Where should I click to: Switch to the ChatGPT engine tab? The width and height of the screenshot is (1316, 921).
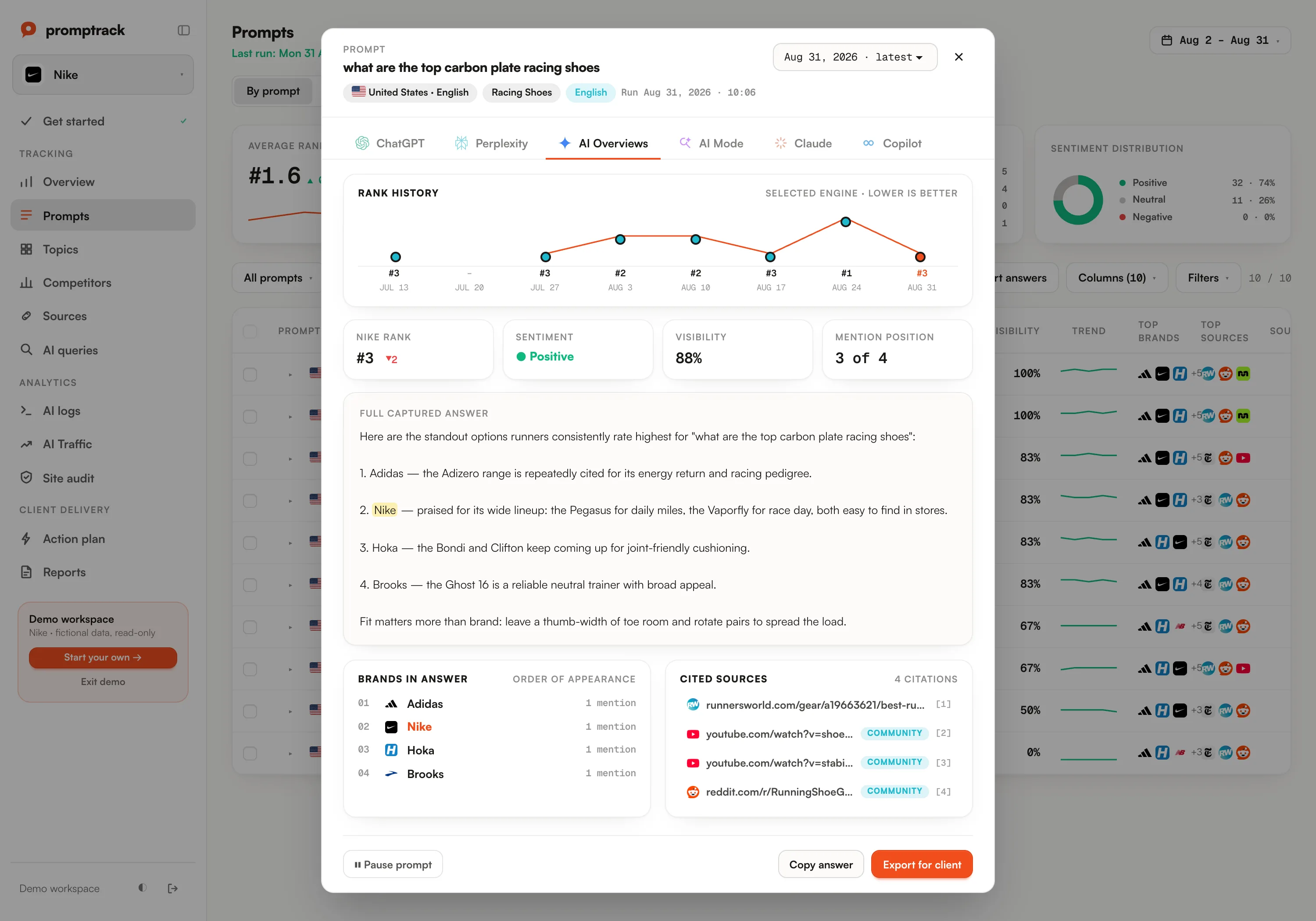pos(390,143)
